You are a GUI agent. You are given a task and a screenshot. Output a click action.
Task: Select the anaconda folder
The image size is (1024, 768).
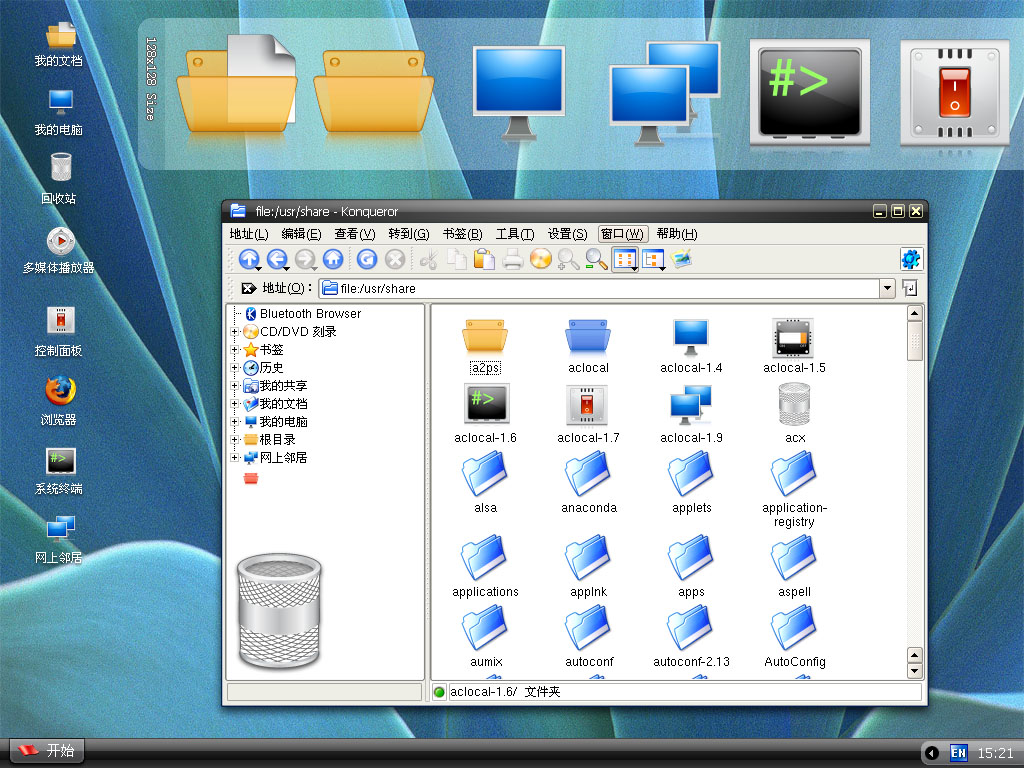(x=588, y=481)
